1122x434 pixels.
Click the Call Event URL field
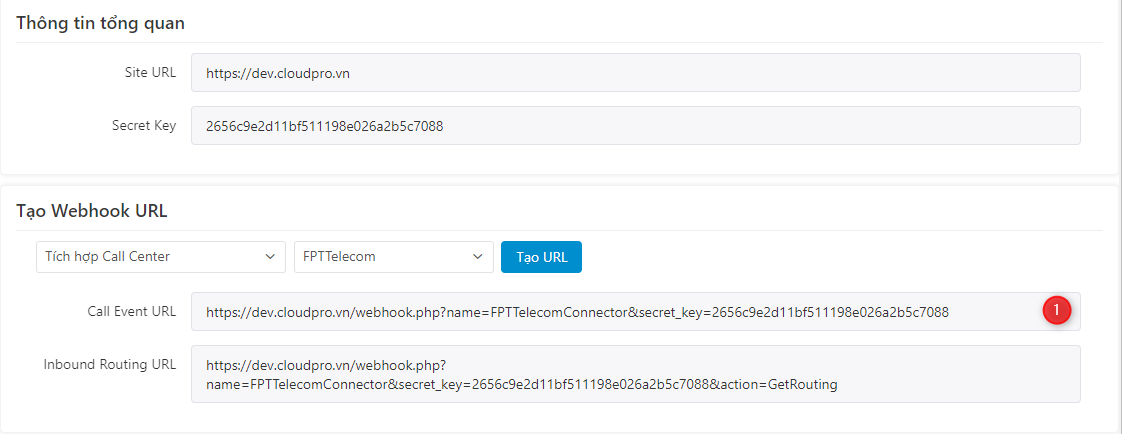click(635, 311)
